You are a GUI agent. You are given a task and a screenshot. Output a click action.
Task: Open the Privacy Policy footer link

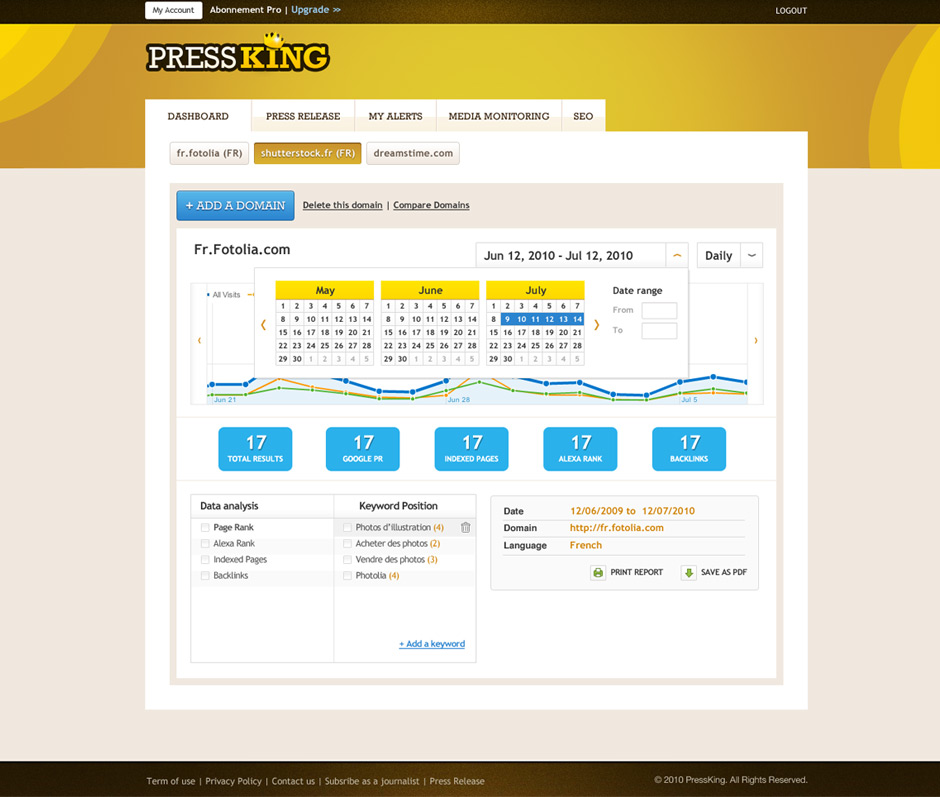click(234, 781)
